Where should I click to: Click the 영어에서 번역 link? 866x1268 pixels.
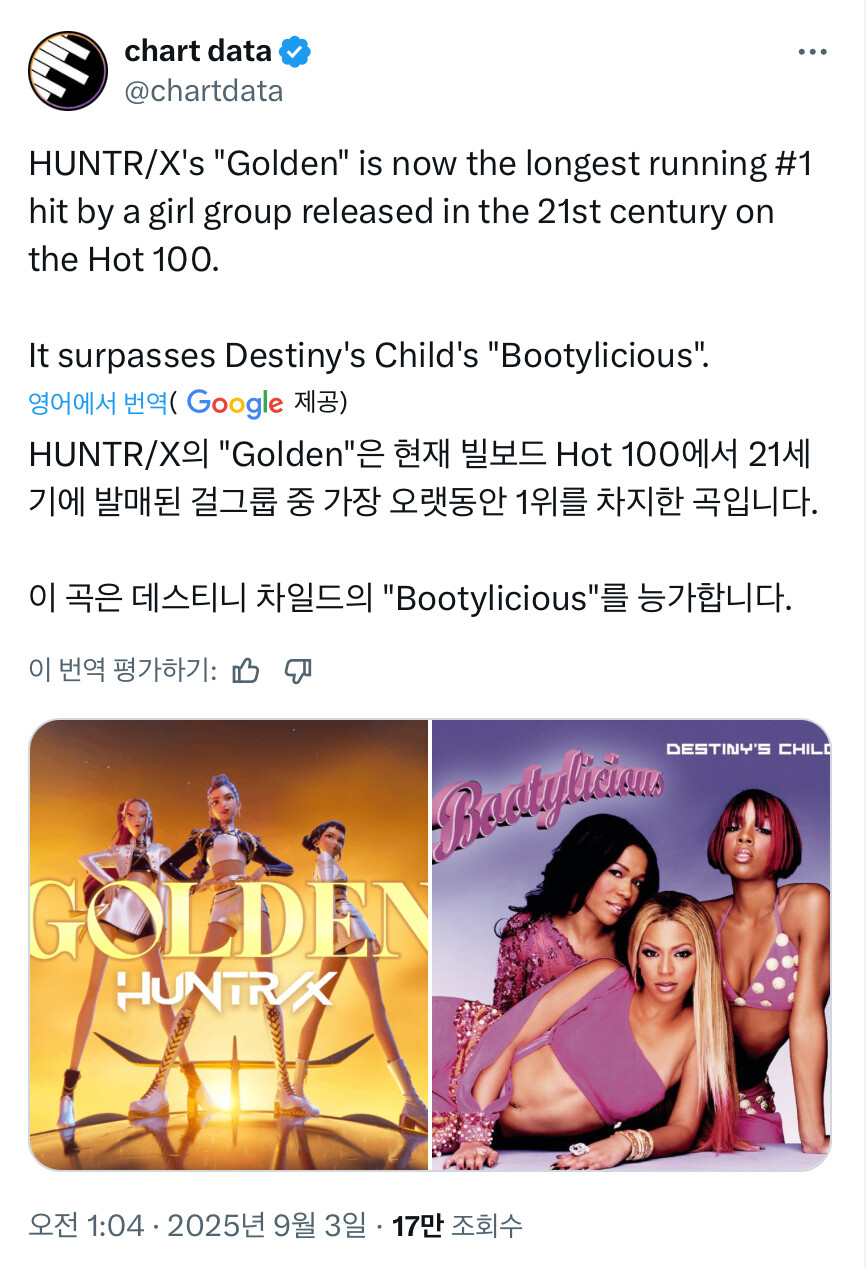point(98,403)
